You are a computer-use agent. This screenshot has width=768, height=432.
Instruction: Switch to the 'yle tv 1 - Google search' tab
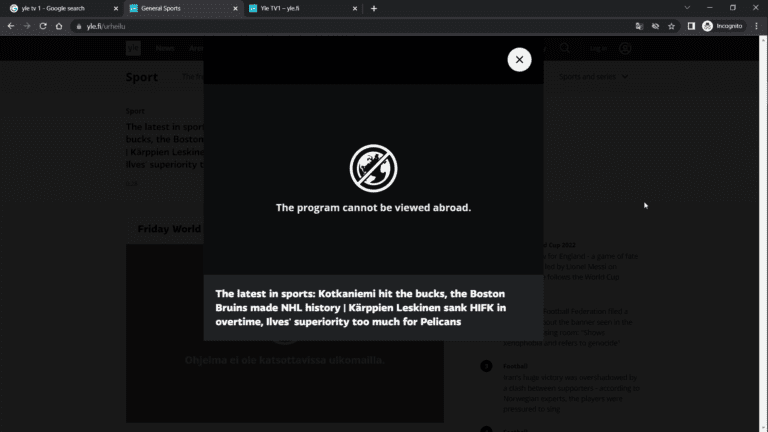click(x=60, y=8)
